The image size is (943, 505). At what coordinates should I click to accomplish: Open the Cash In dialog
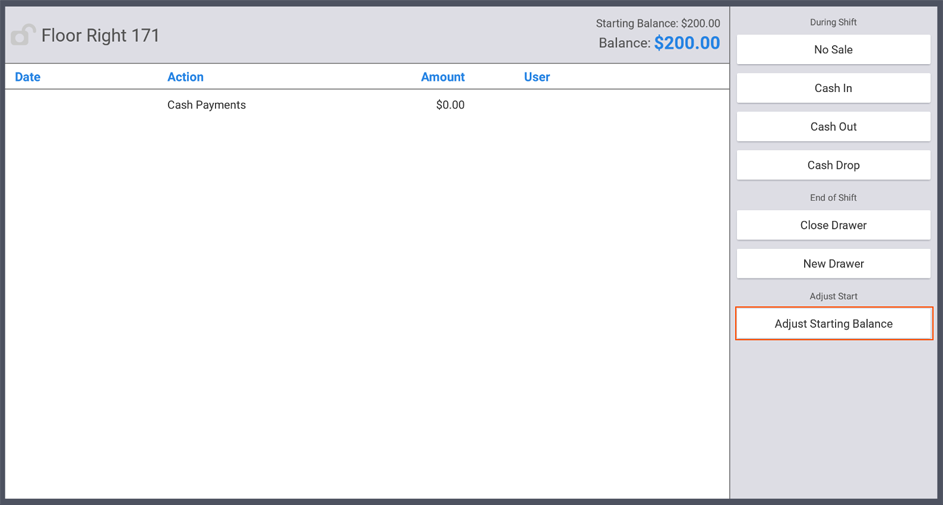pos(833,88)
